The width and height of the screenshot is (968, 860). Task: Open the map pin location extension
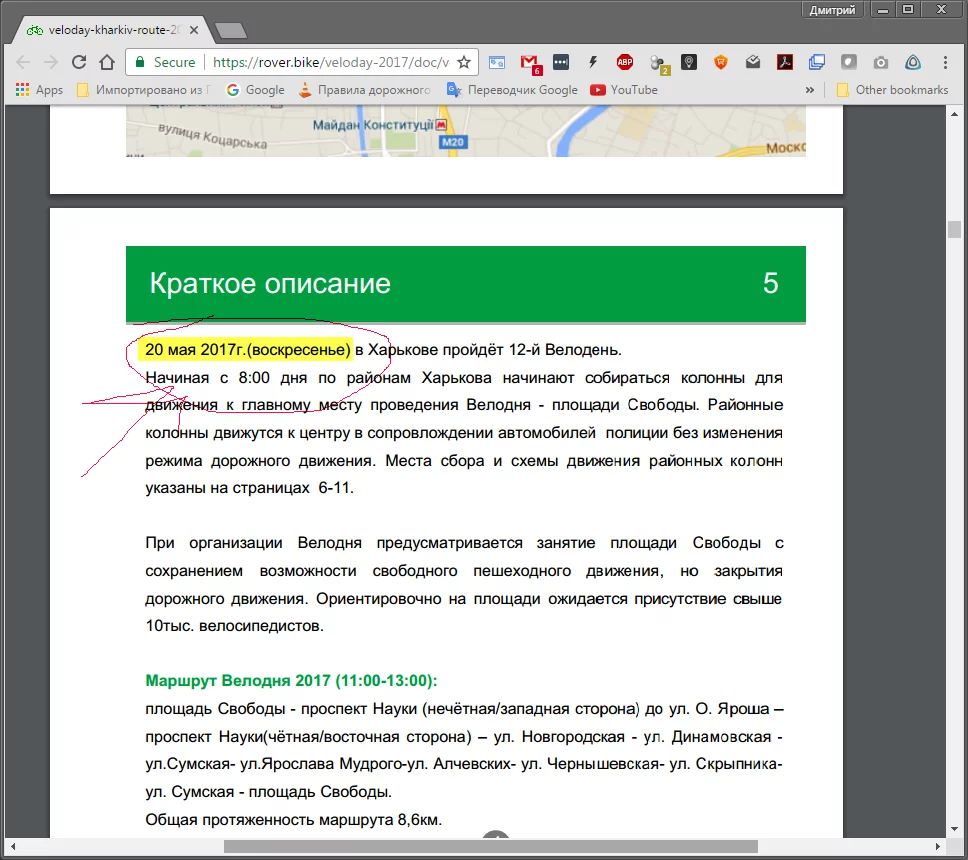(689, 62)
